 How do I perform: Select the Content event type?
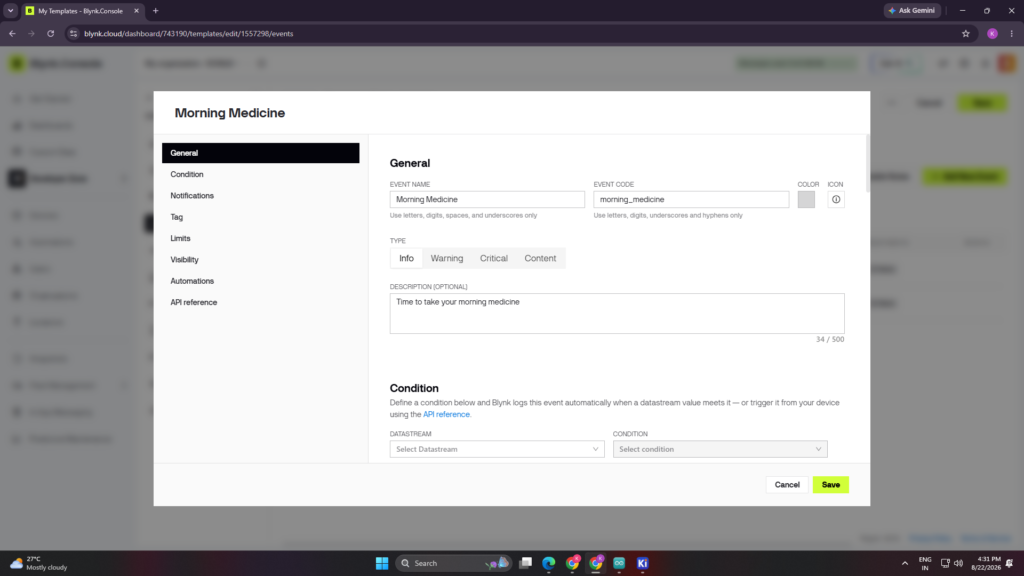click(x=540, y=258)
